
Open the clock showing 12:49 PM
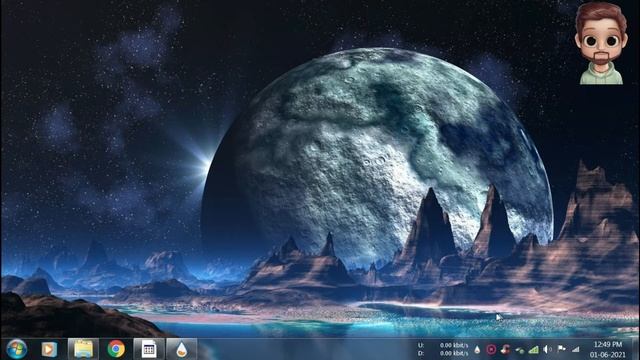(608, 345)
